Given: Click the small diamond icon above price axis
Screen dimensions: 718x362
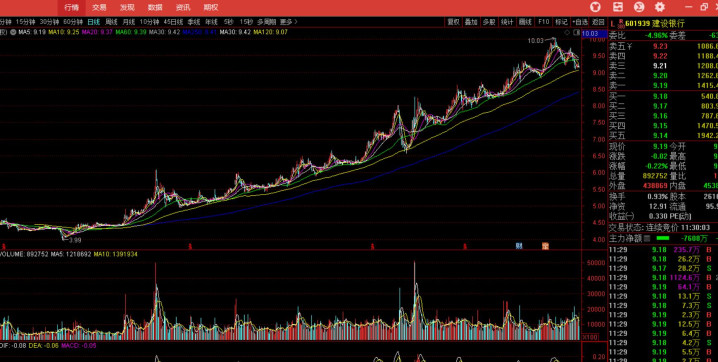Looking at the screenshot, I should [567, 32].
